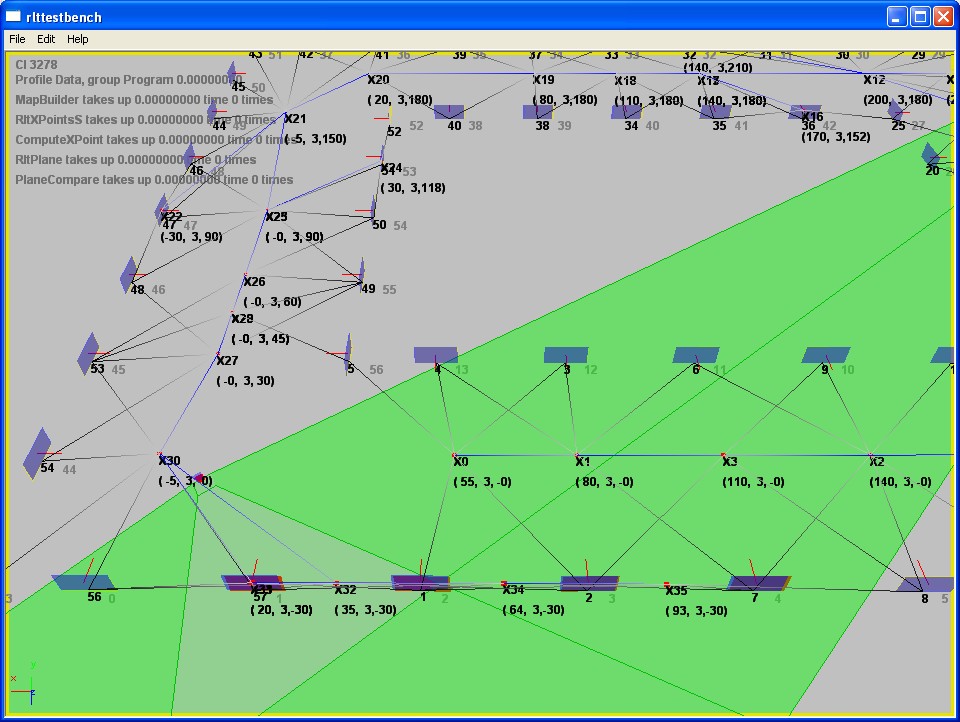
Task: Open the File menu
Action: (17, 39)
